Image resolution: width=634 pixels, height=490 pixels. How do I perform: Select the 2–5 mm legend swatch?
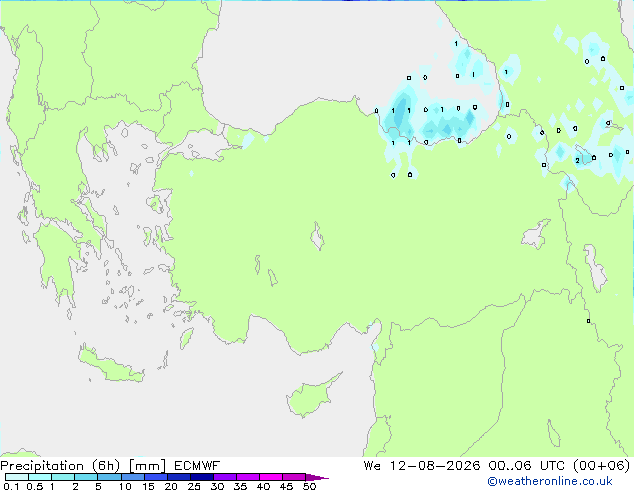pyautogui.click(x=86, y=477)
